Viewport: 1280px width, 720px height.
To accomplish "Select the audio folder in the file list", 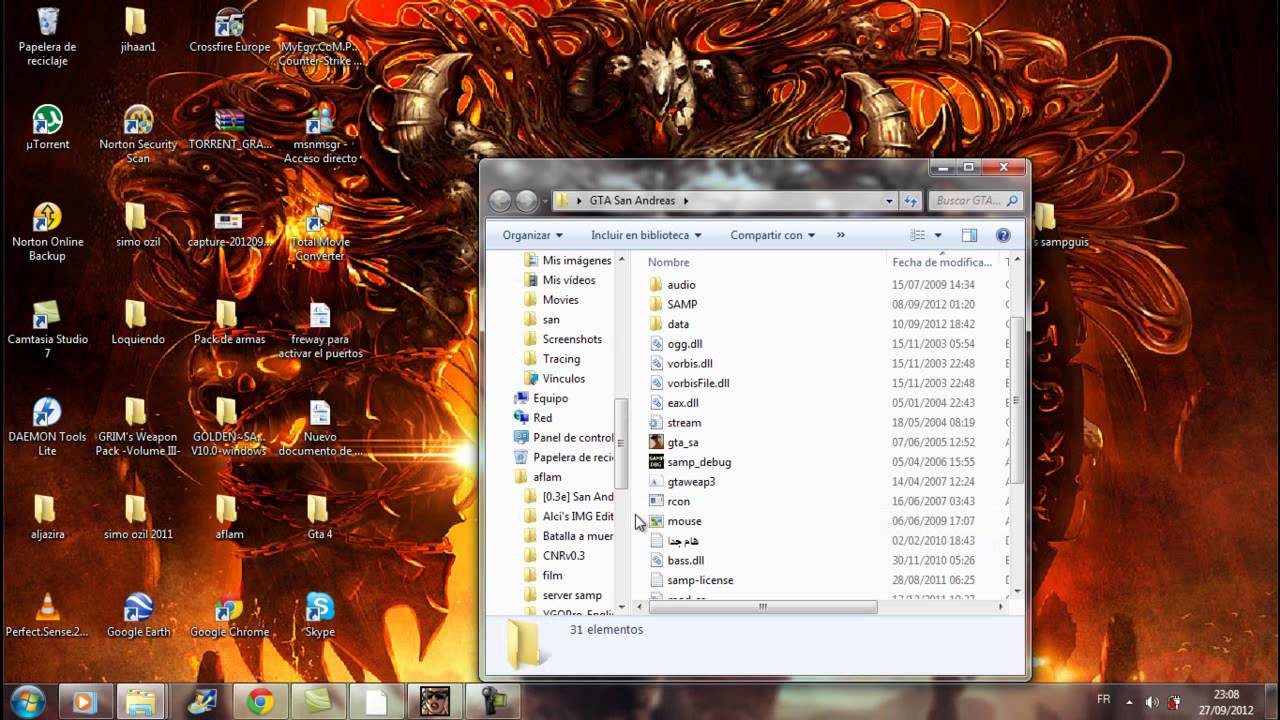I will (x=681, y=285).
